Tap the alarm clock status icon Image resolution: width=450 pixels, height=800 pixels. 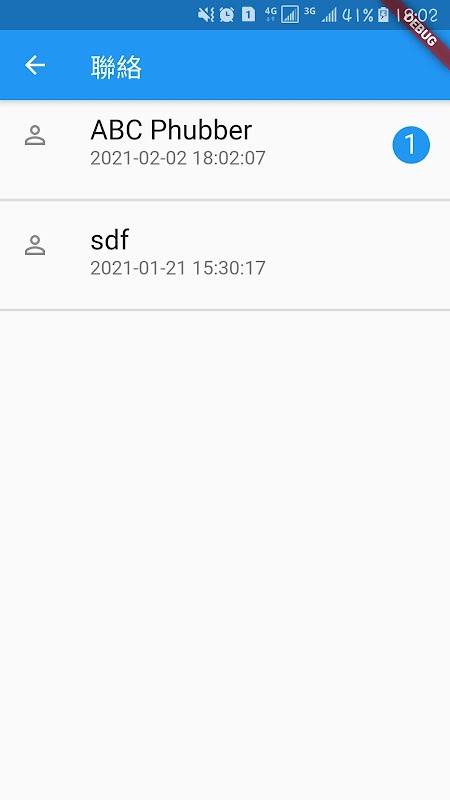pyautogui.click(x=227, y=14)
